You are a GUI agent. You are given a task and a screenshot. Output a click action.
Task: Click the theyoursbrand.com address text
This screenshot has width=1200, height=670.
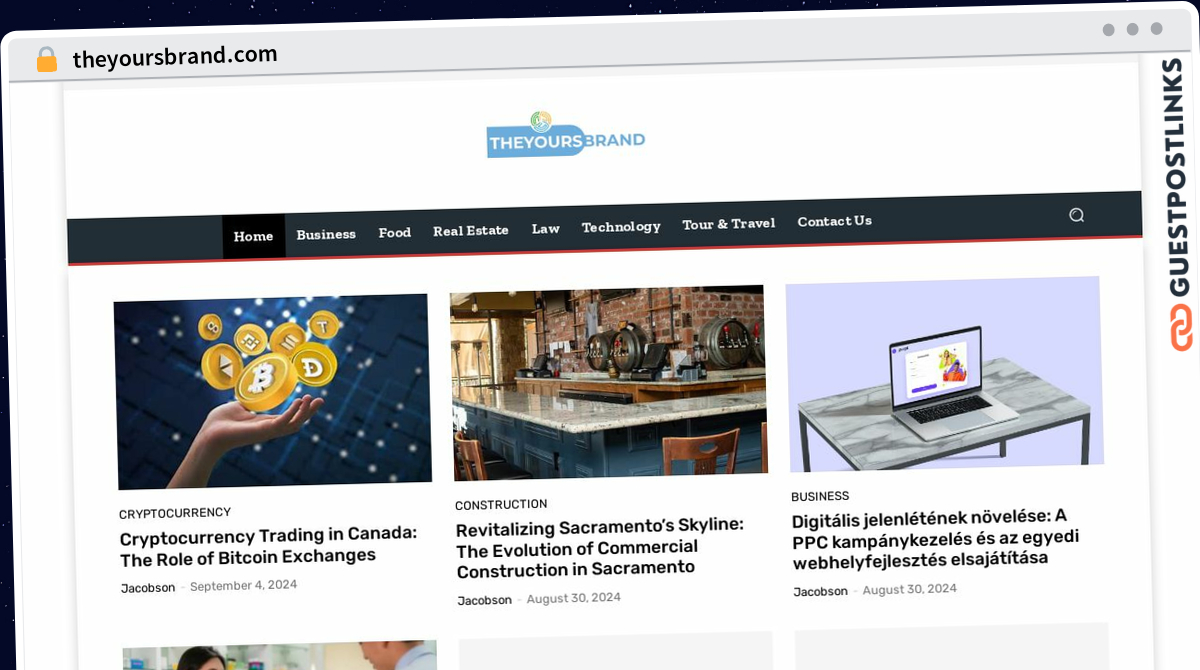point(175,57)
